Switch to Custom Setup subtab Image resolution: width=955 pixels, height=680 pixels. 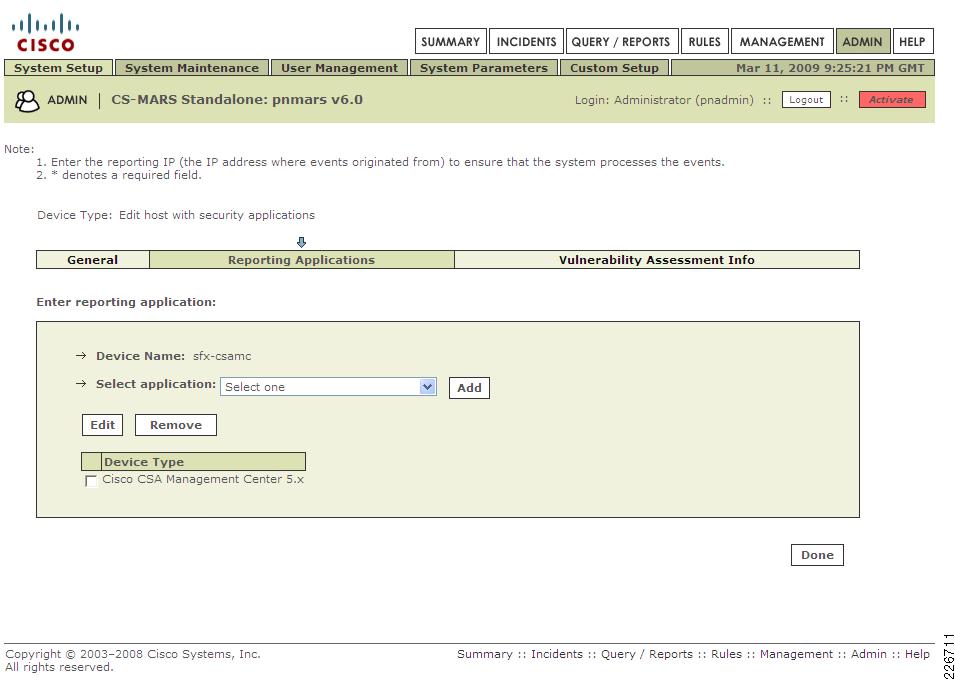pos(615,68)
